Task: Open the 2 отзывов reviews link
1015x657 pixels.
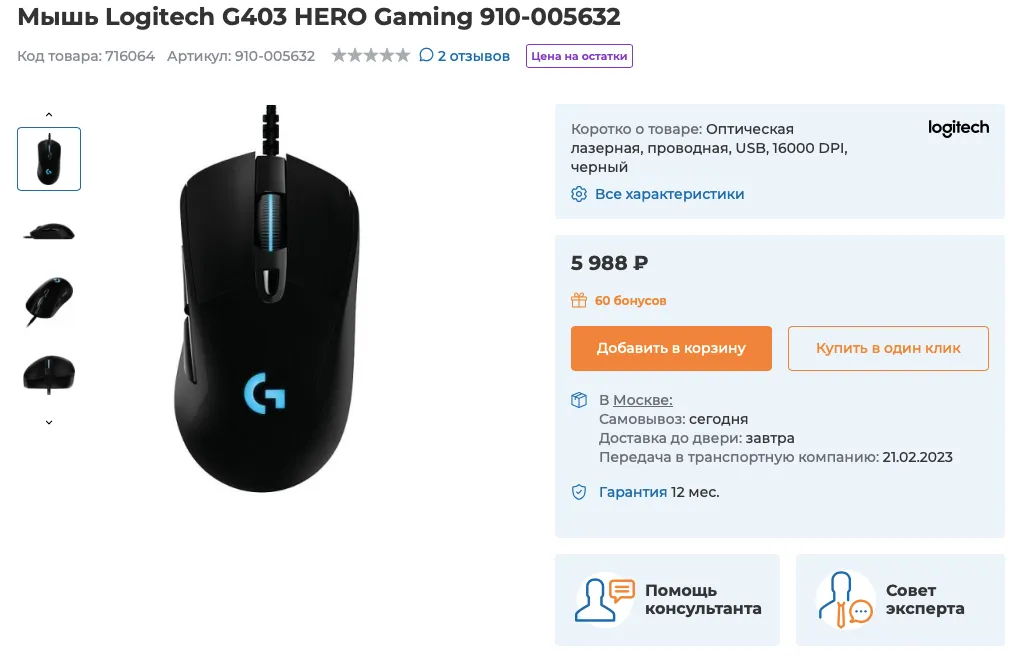Action: 474,56
